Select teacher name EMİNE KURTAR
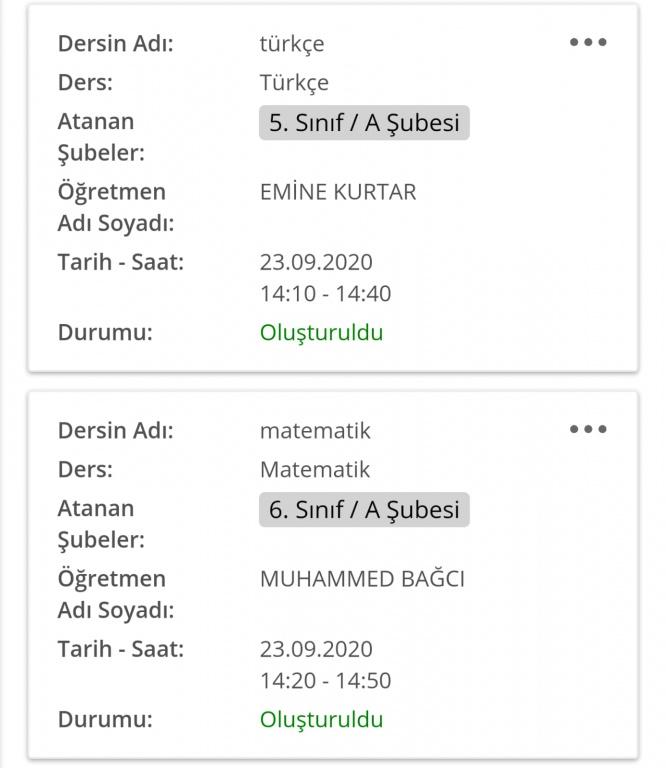Image resolution: width=666 pixels, height=768 pixels. [x=337, y=192]
